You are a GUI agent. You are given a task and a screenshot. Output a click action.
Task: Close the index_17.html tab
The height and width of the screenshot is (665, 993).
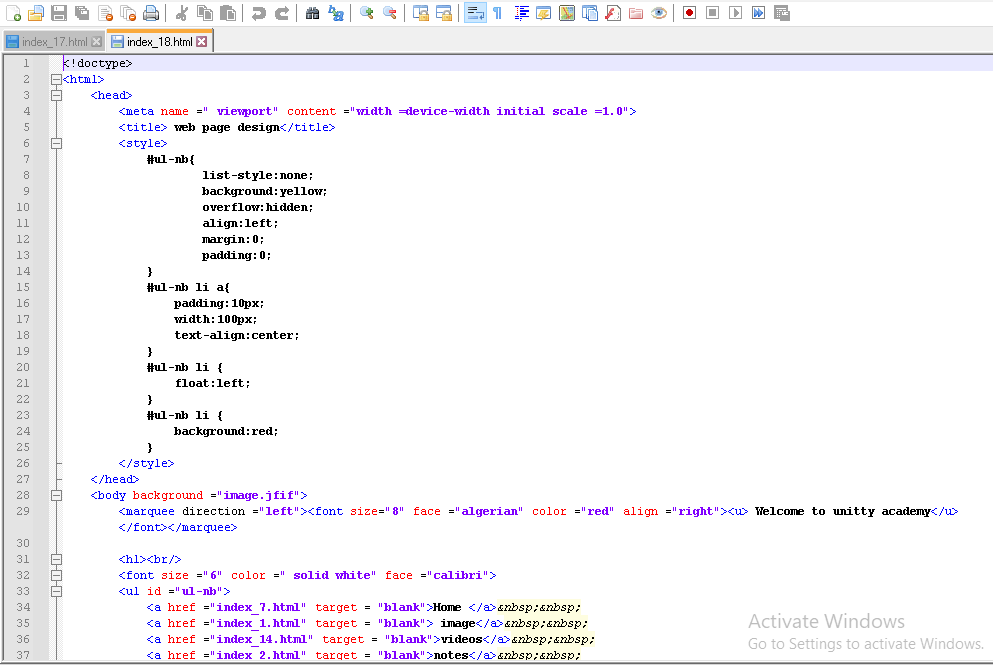click(96, 42)
